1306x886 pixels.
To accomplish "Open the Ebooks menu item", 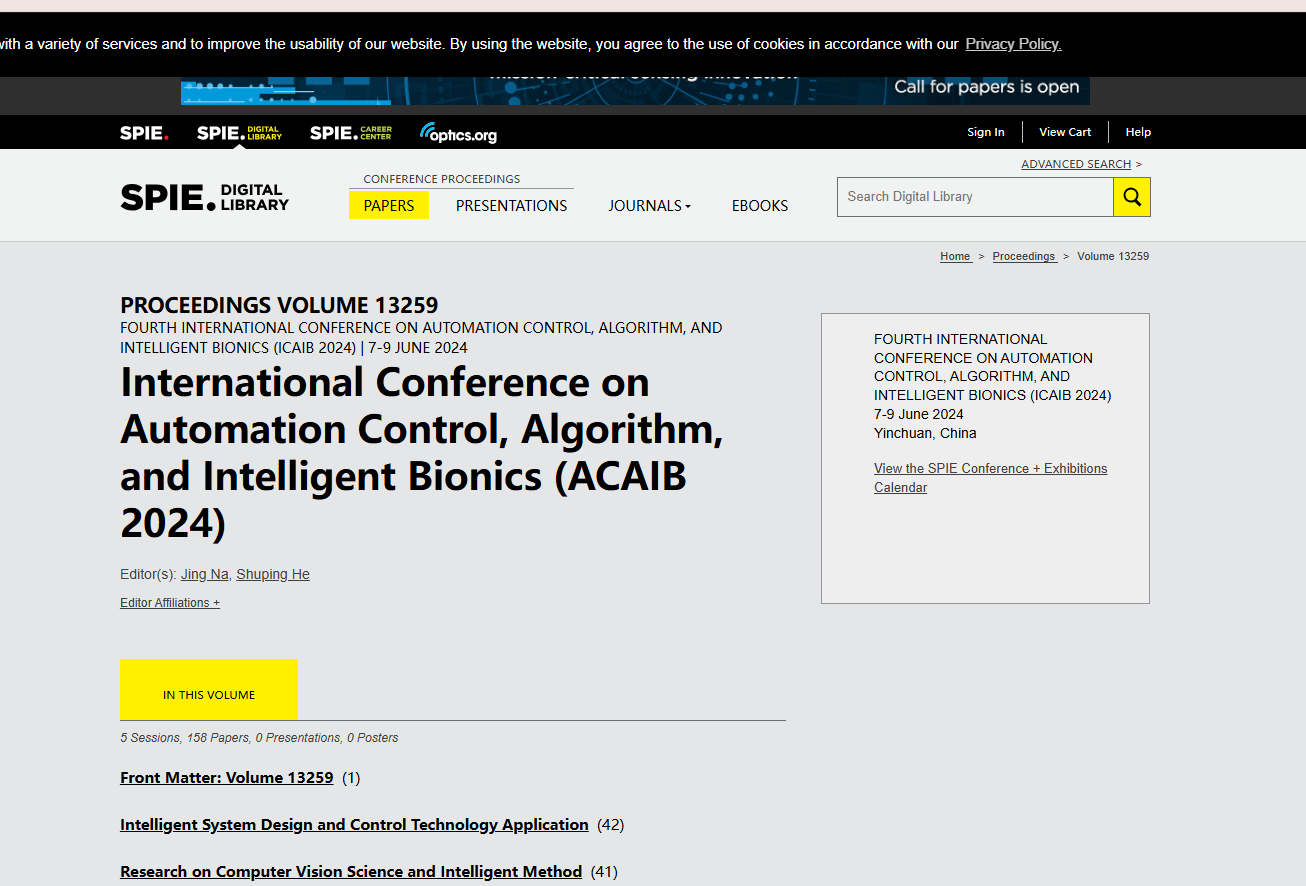I will 760,205.
